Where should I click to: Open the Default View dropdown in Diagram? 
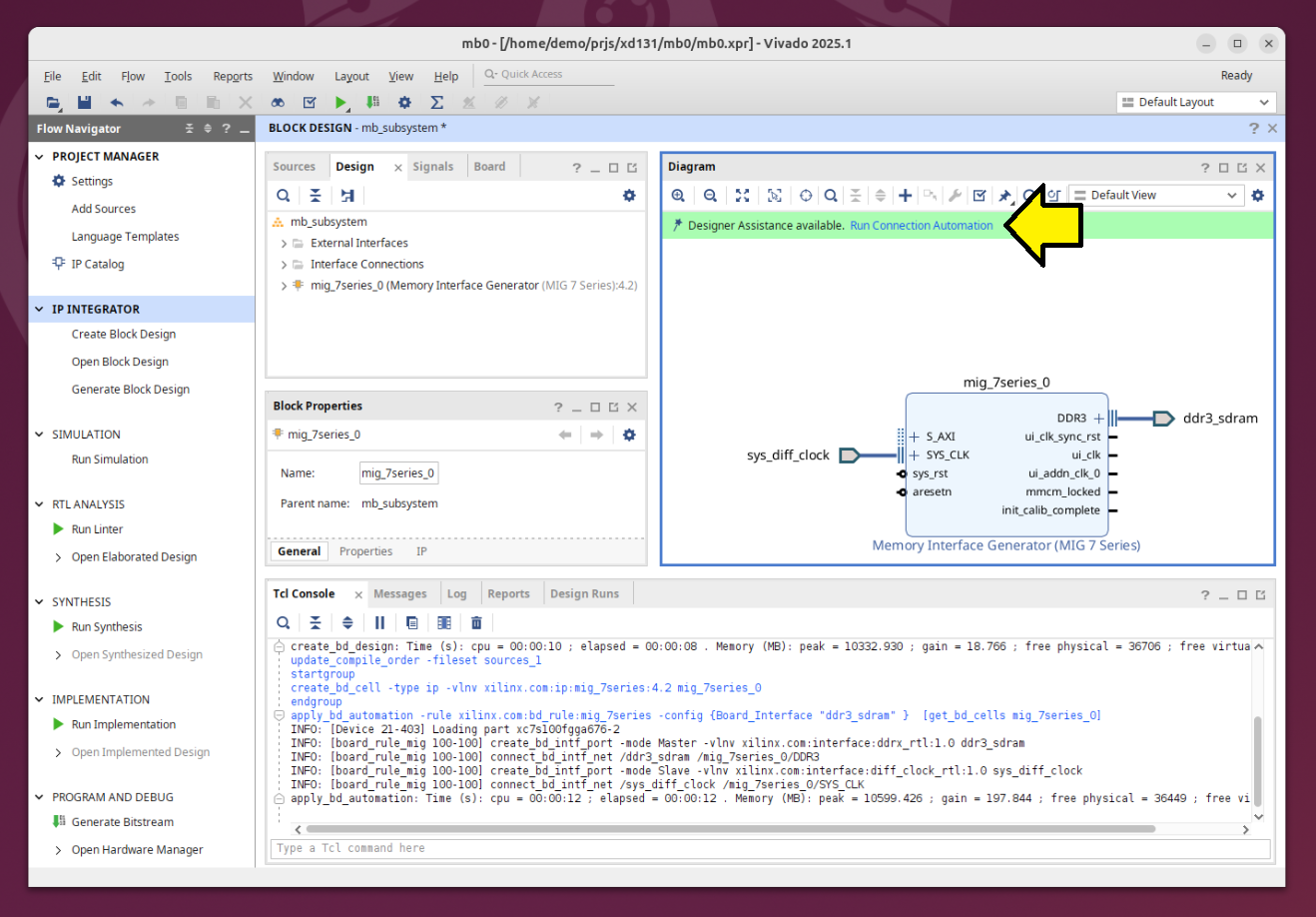click(1156, 196)
